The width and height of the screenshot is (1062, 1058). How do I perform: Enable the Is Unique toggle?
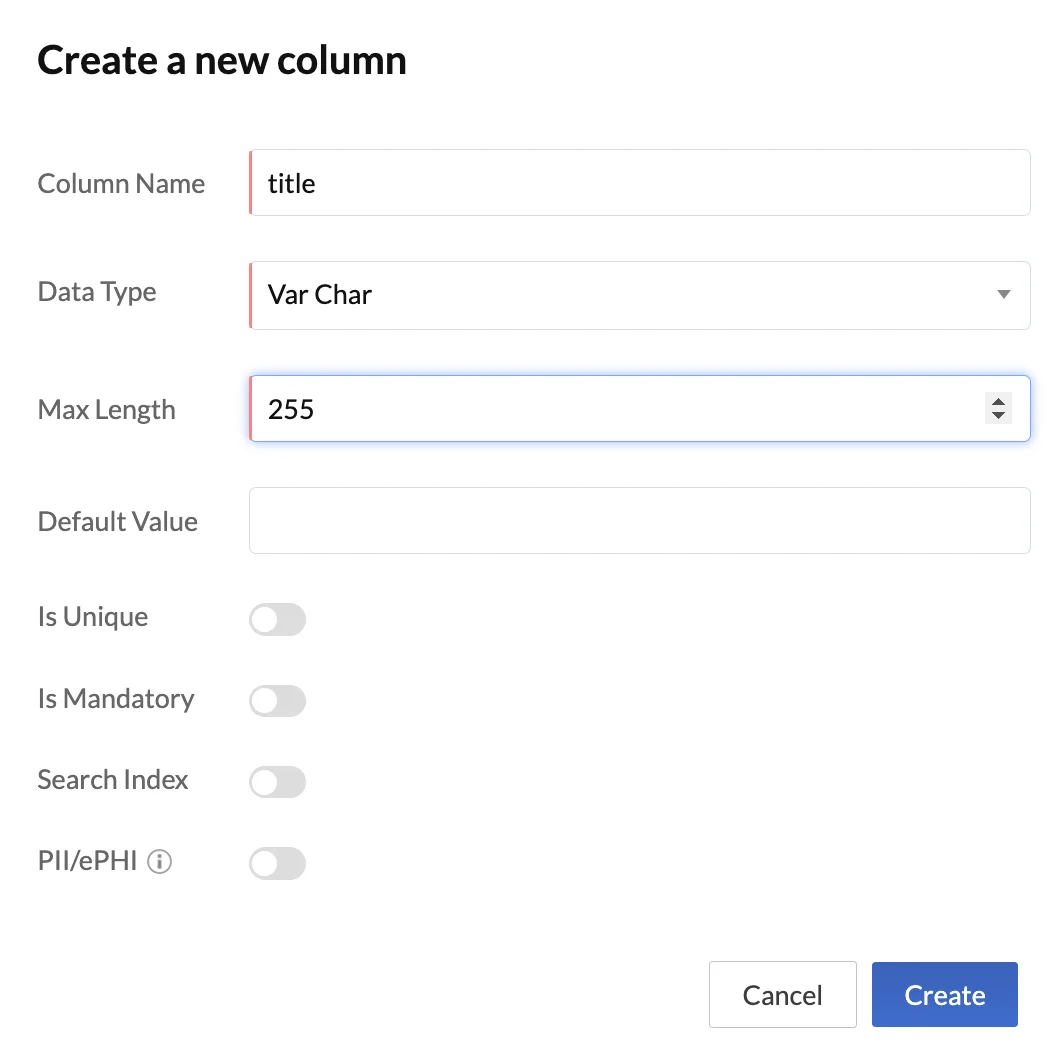pos(277,620)
